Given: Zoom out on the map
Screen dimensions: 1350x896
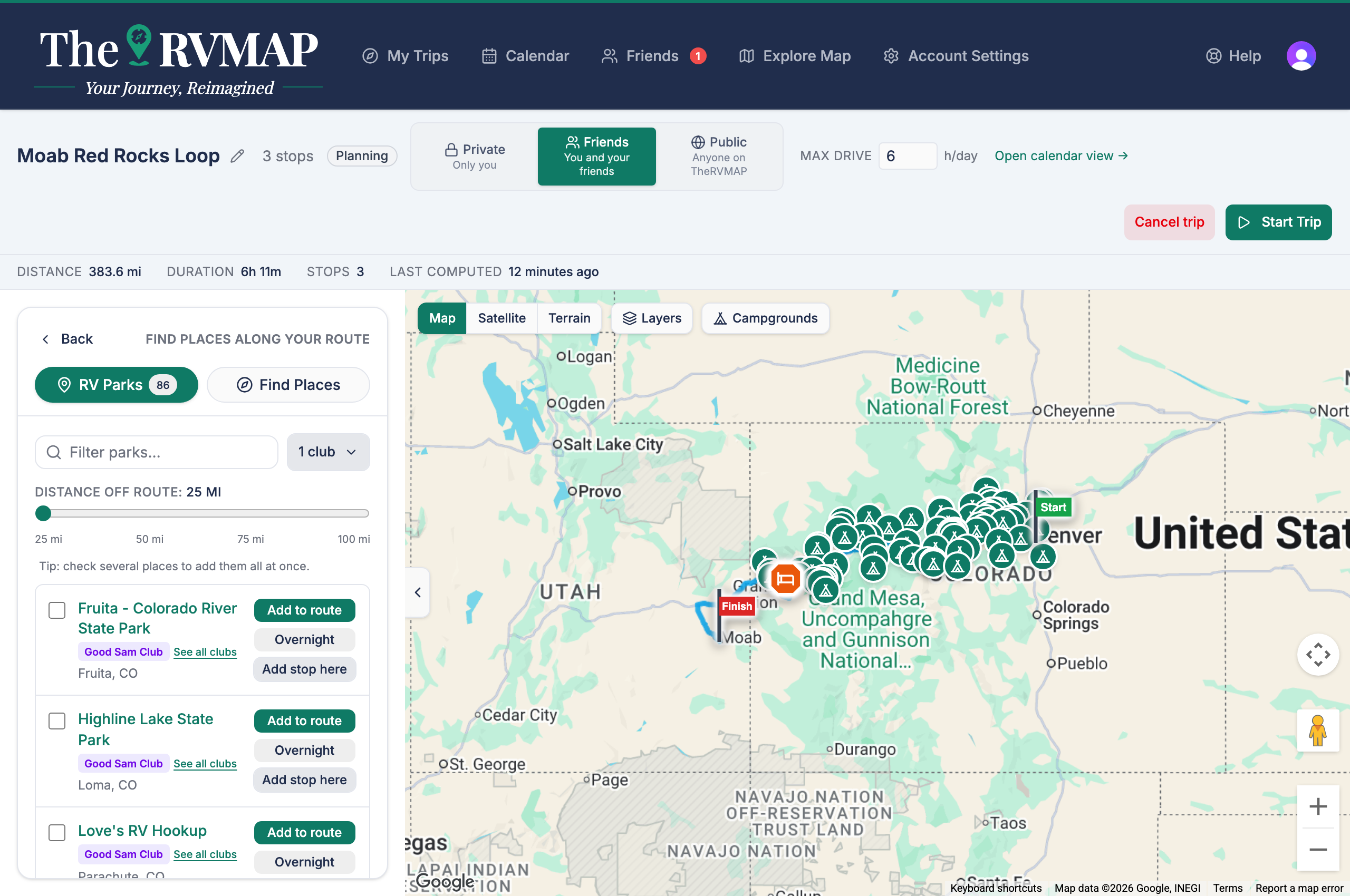Looking at the screenshot, I should 1317,850.
